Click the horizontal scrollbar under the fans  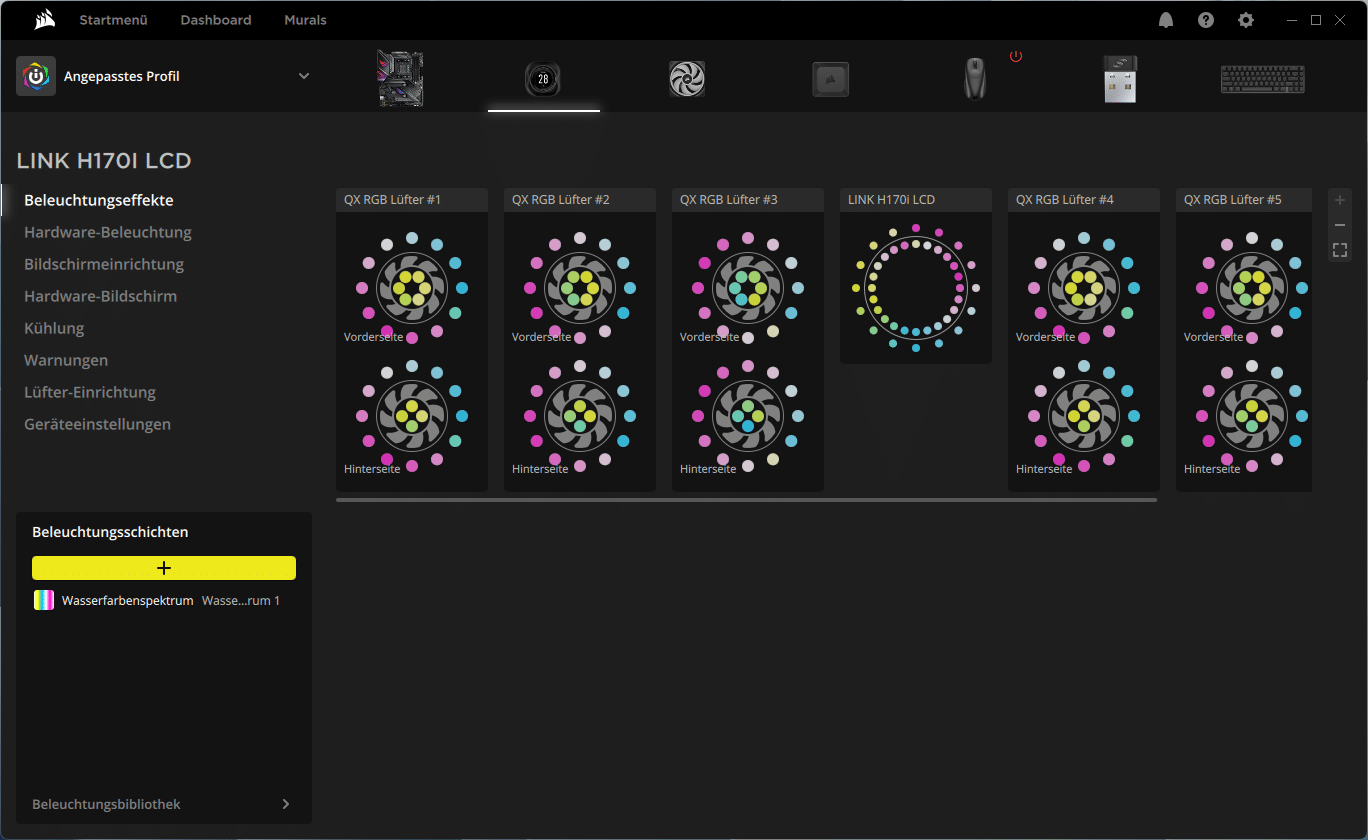[746, 499]
